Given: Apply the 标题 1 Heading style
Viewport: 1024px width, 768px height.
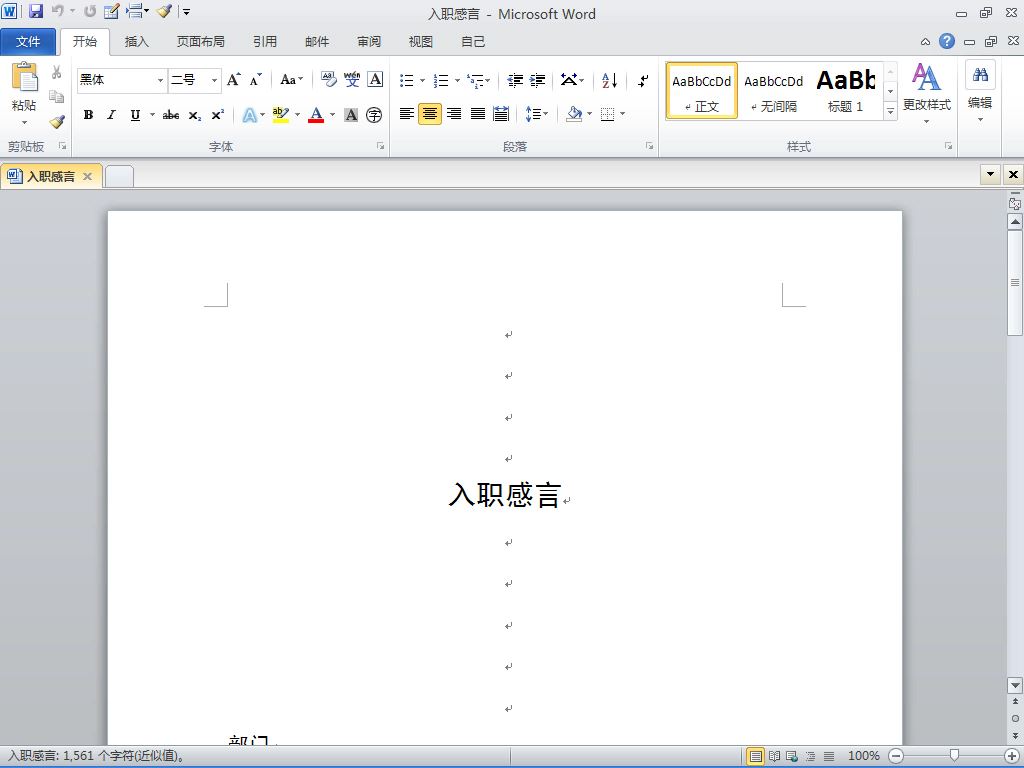Looking at the screenshot, I should point(846,91).
